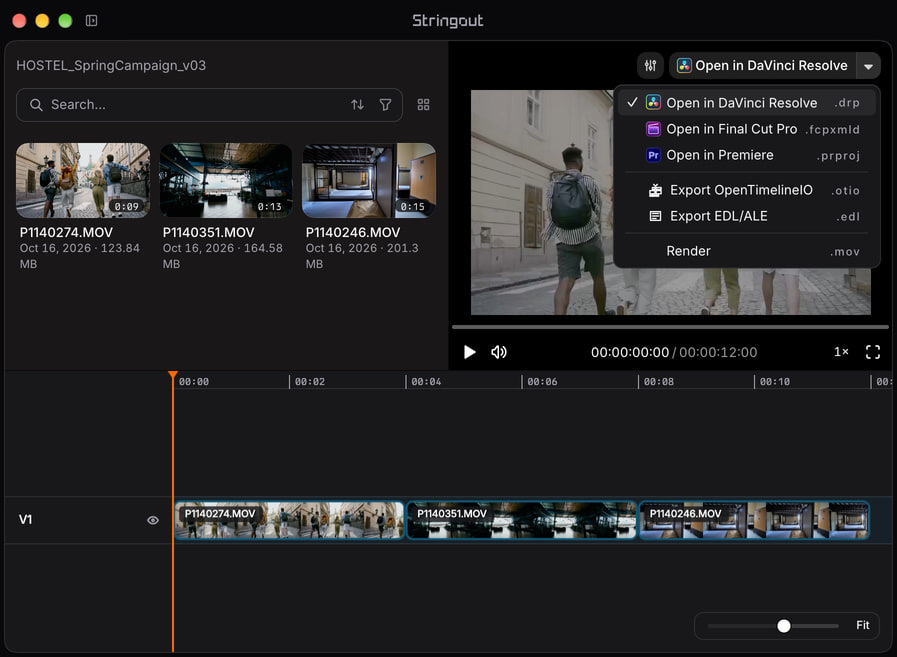Maximize the Stringout window

(65, 21)
